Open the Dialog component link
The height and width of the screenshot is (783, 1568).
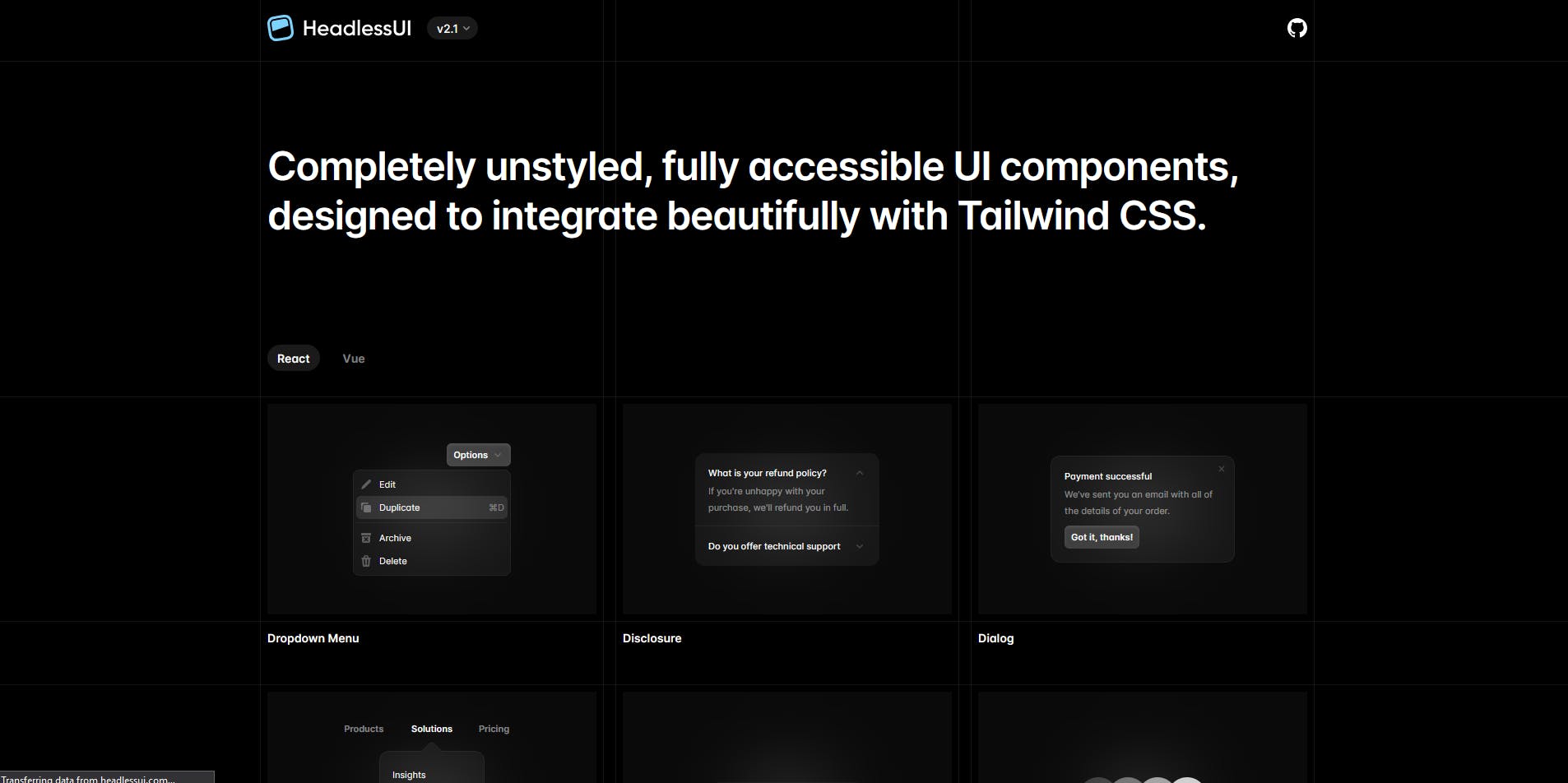point(995,638)
